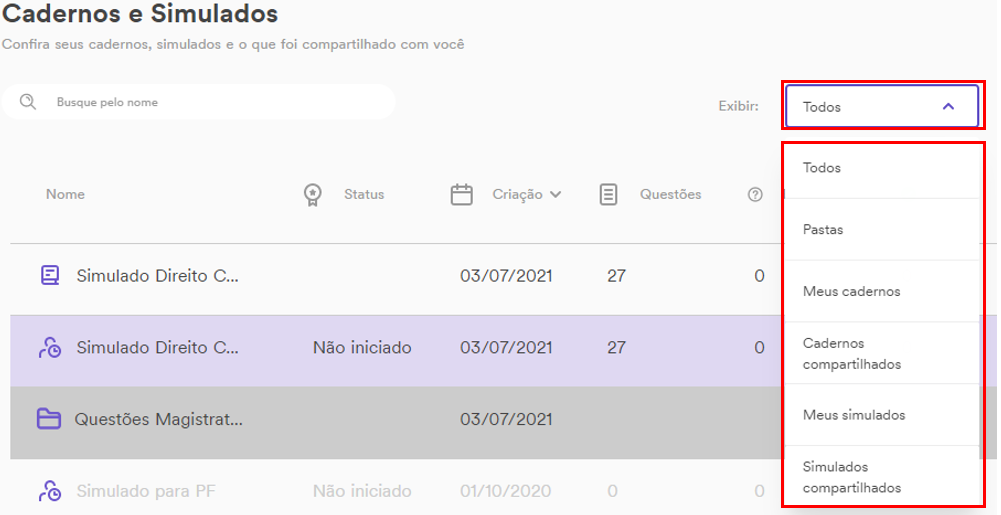Click the Status ribbon badge icon
This screenshot has height=515, width=1001.
point(312,195)
